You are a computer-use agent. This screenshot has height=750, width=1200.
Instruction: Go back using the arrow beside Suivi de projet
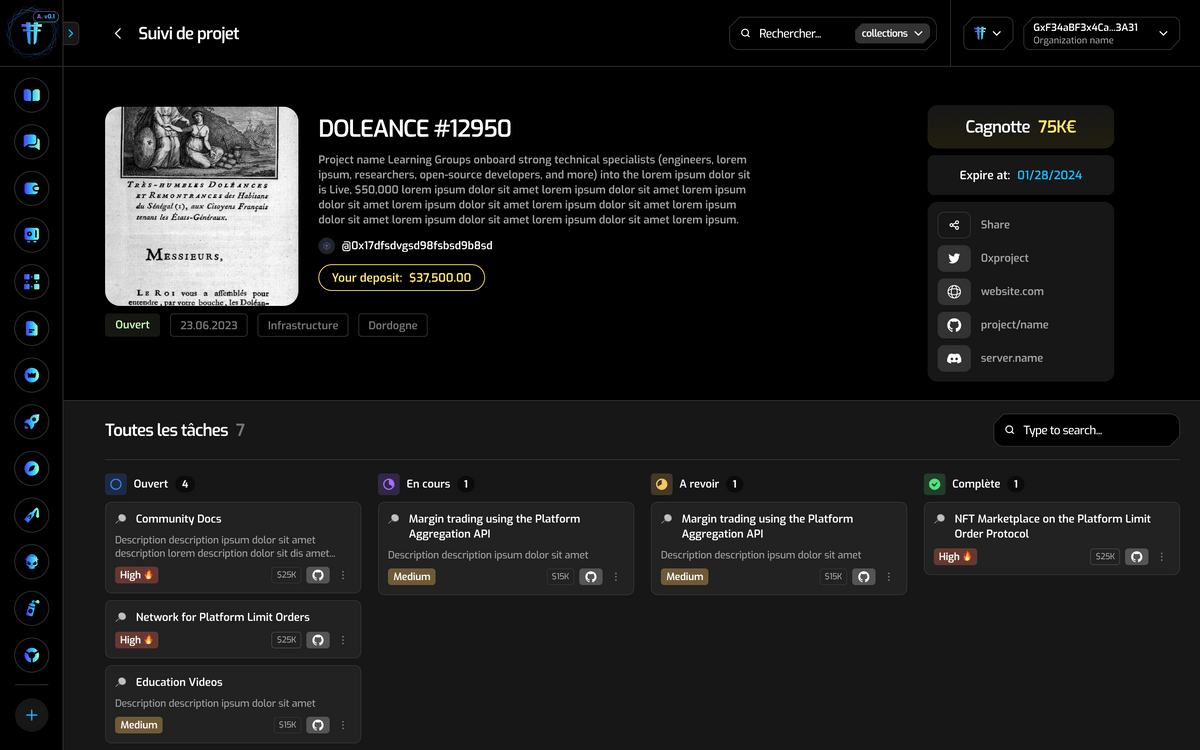tap(118, 34)
